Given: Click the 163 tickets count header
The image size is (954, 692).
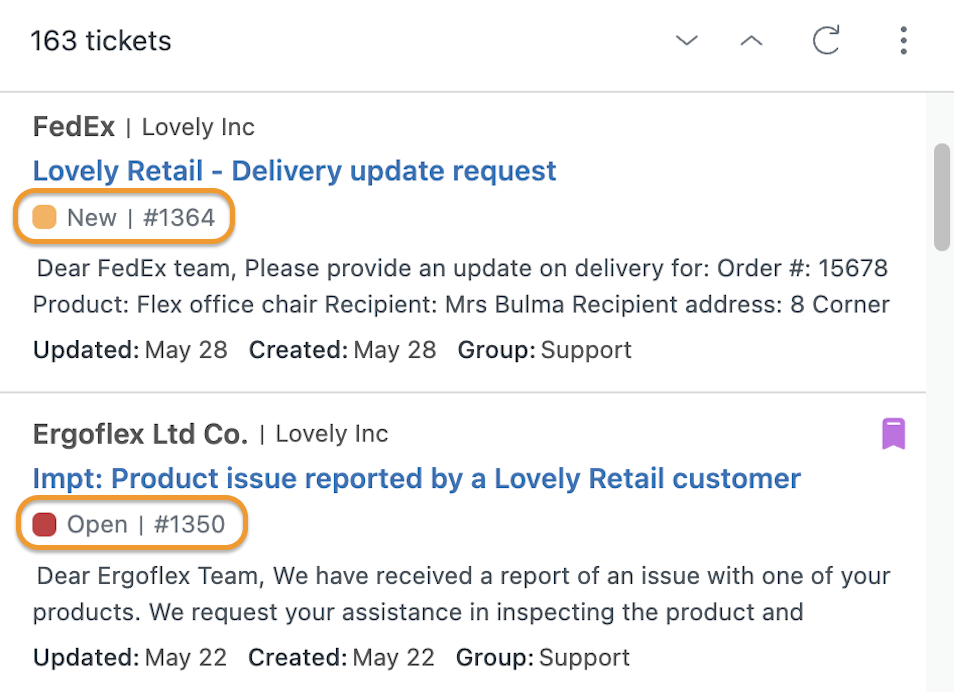Looking at the screenshot, I should pos(101,41).
